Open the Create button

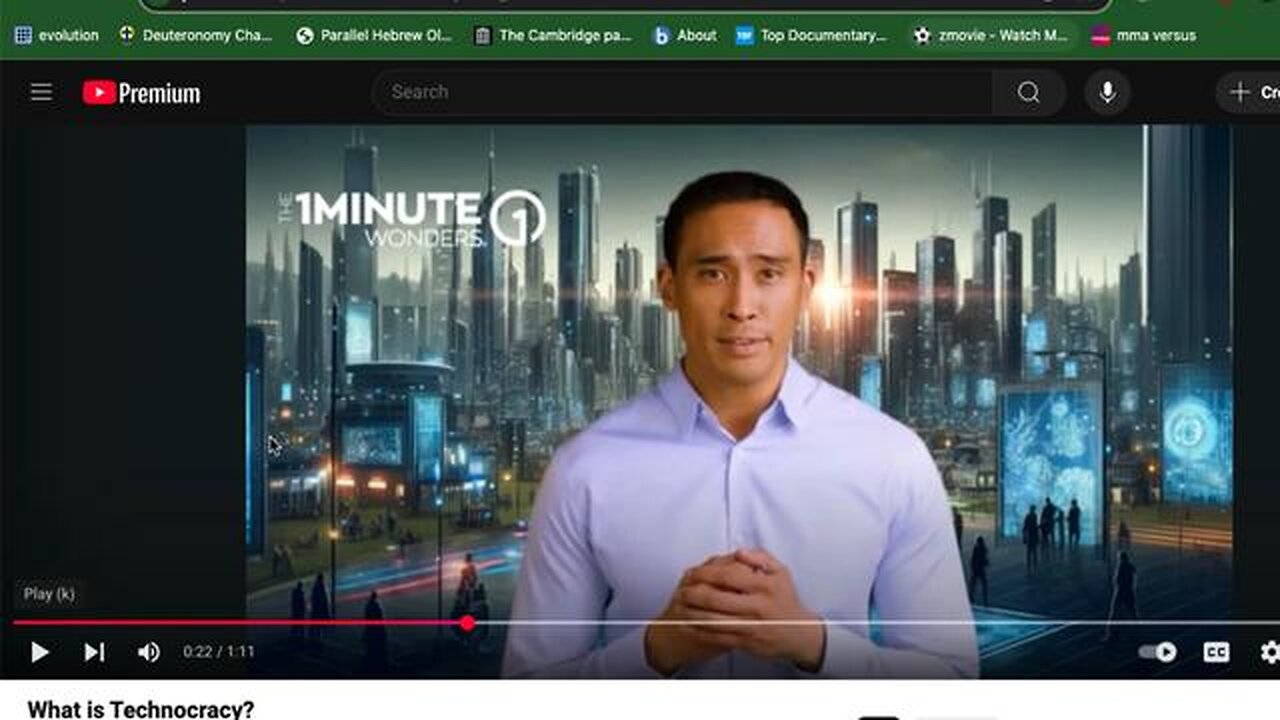(1250, 92)
